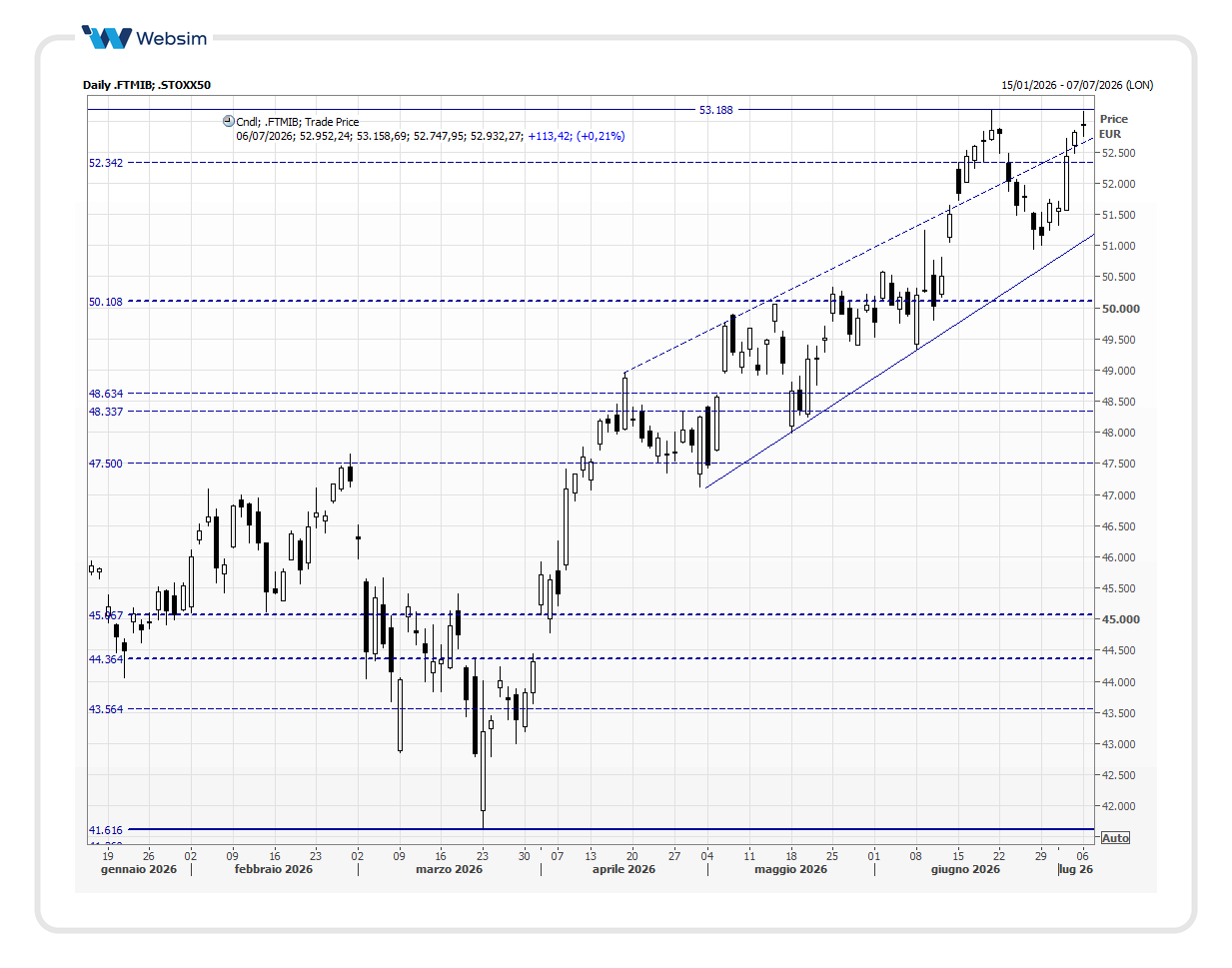The width and height of the screenshot is (1232, 968).
Task: Click the Websim brand name text
Action: click(172, 38)
